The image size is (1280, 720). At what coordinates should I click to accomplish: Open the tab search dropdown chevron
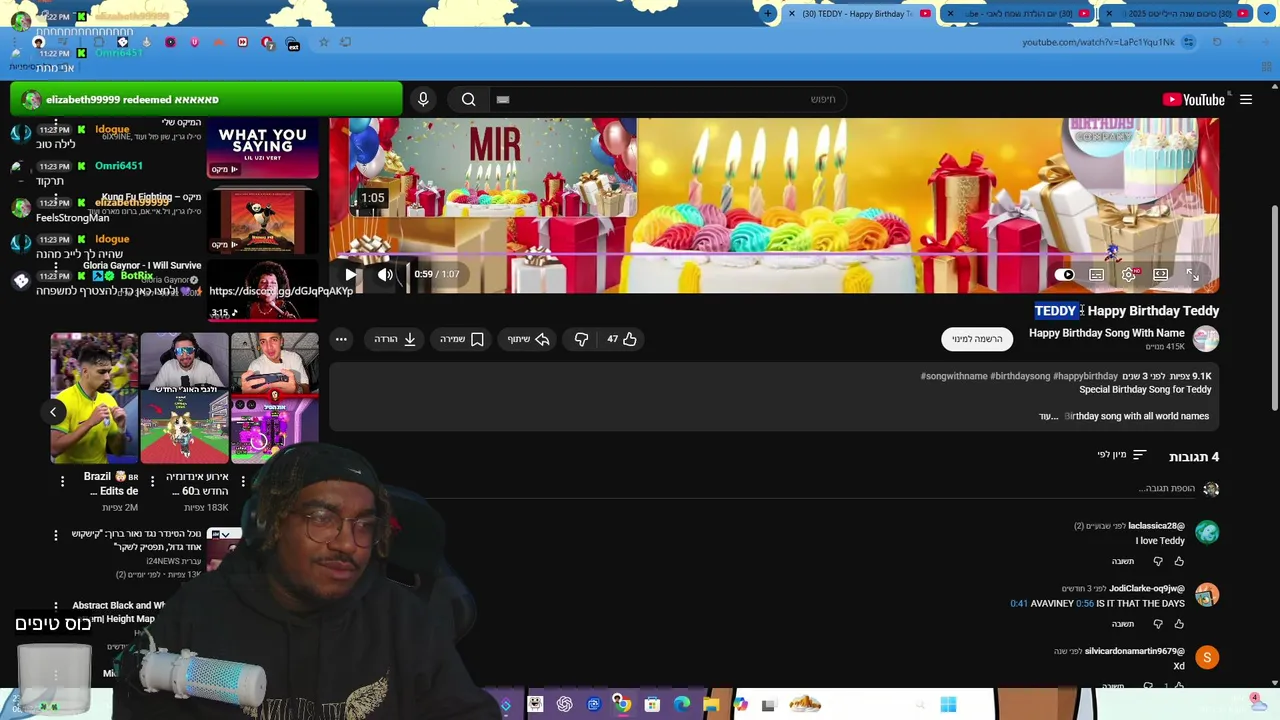(x=1269, y=14)
